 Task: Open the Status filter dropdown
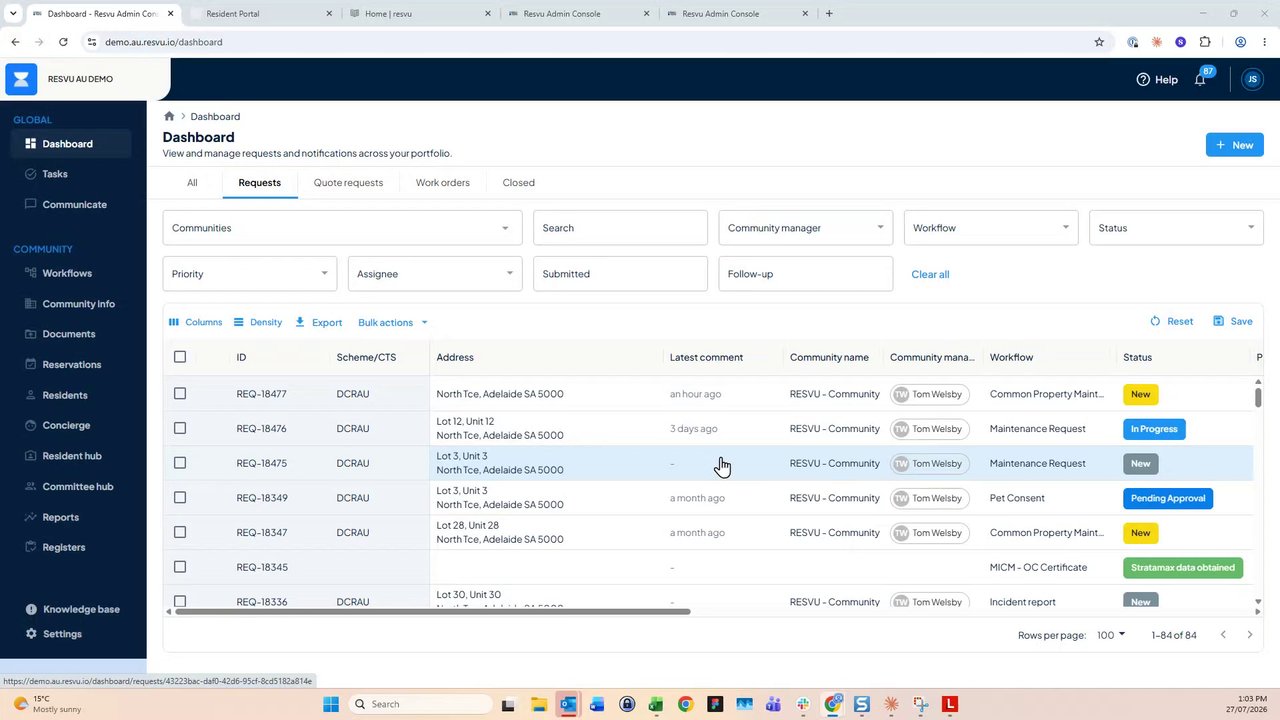[x=1176, y=228]
